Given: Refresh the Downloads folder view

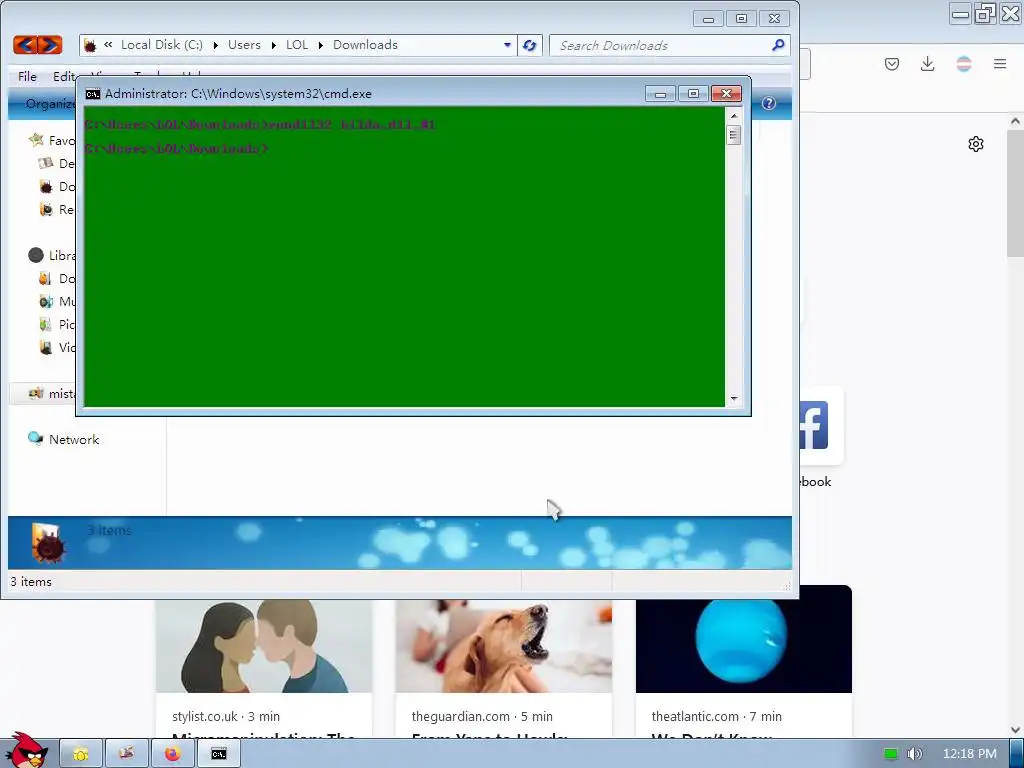Looking at the screenshot, I should (530, 45).
